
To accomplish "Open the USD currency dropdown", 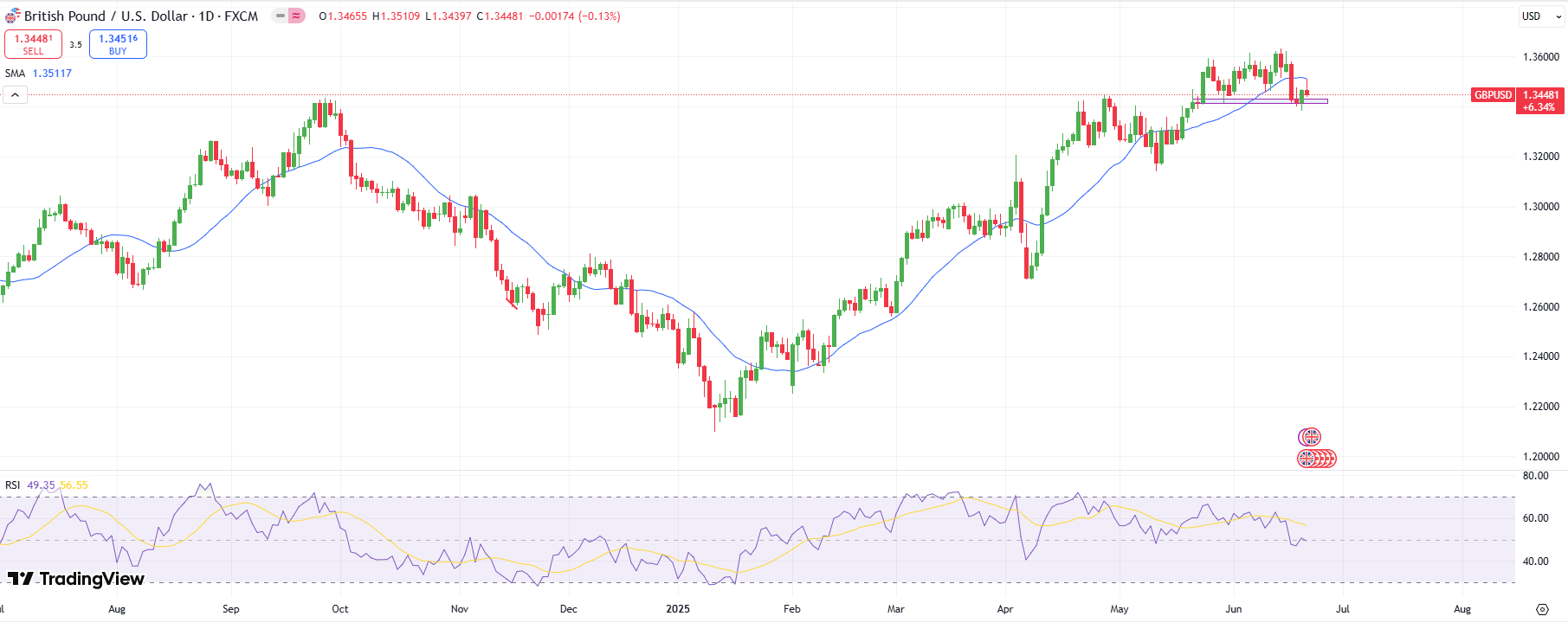I will click(1541, 16).
